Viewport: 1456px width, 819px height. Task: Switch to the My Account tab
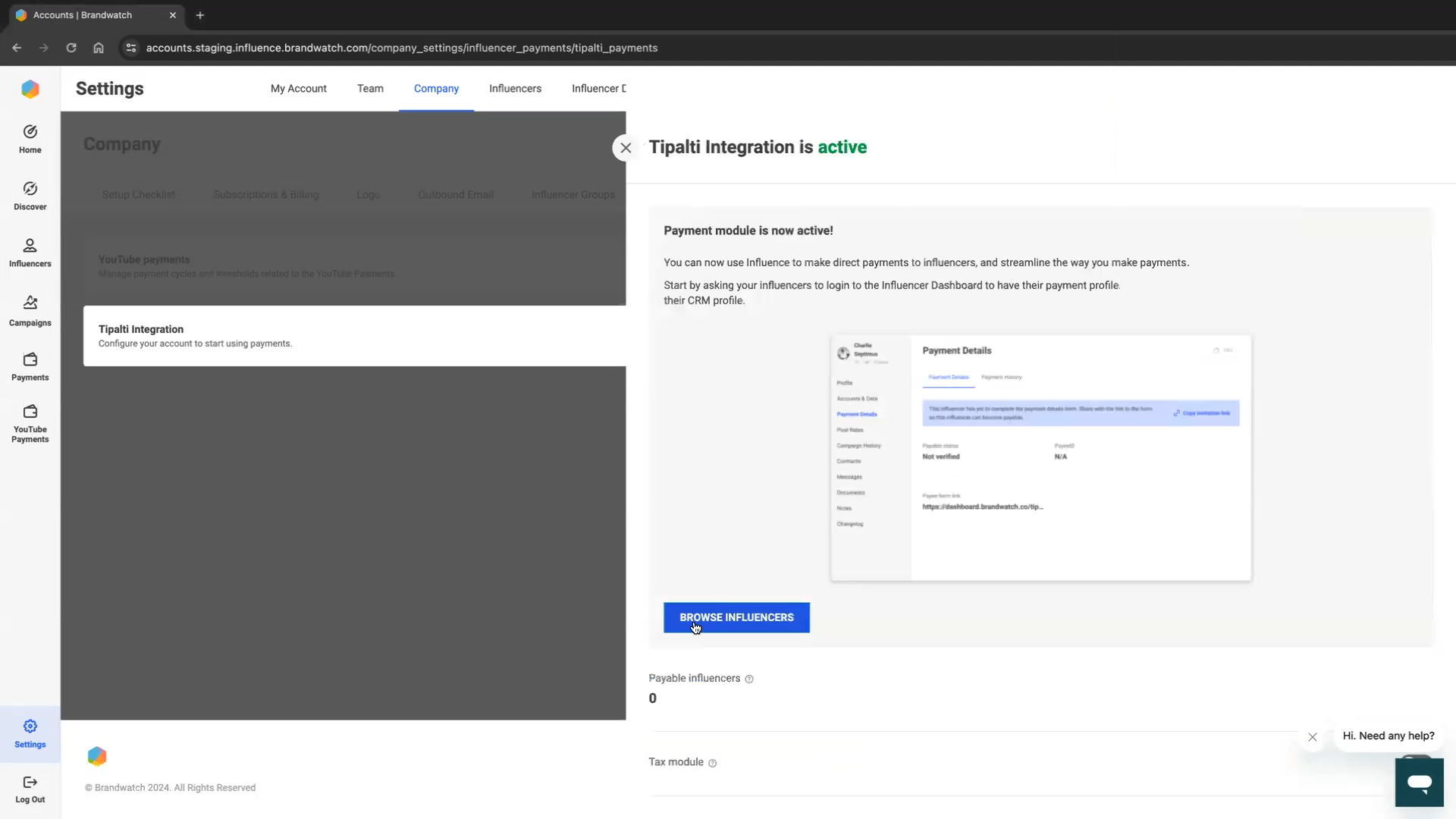pyautogui.click(x=298, y=89)
